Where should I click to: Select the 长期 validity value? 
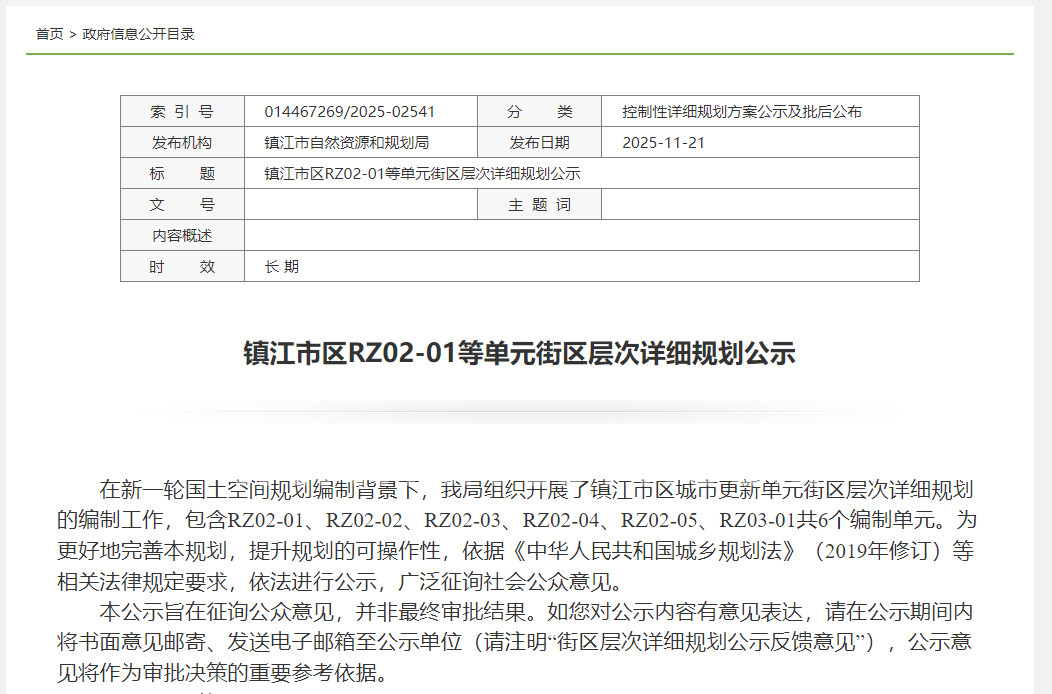click(x=281, y=267)
